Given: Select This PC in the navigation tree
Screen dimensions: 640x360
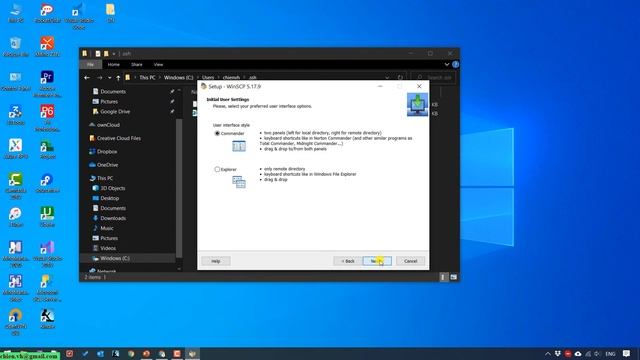Looking at the screenshot, I should click(105, 178).
